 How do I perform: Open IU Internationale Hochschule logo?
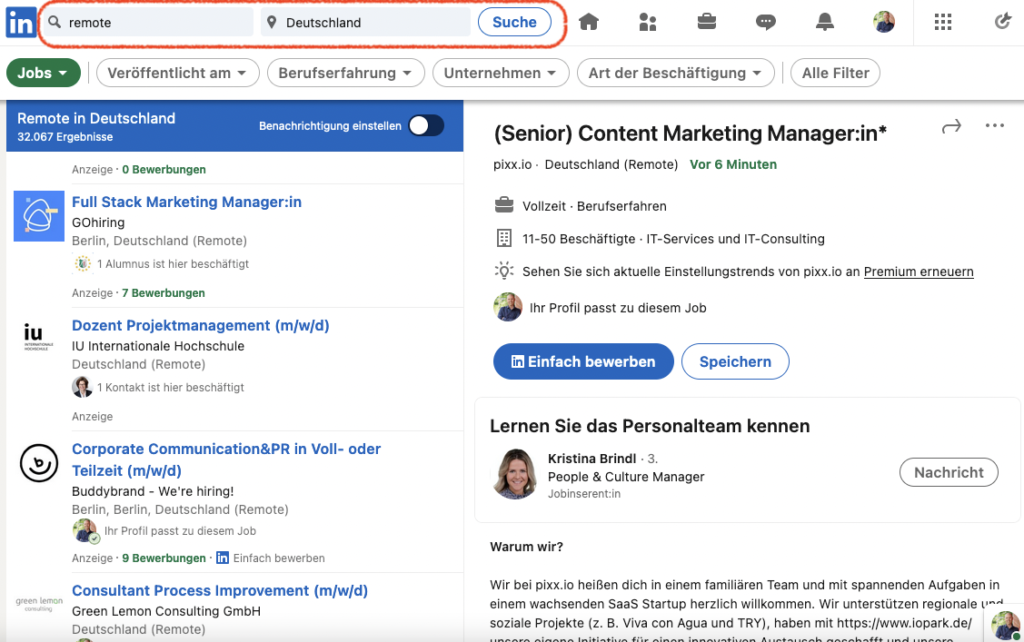click(39, 338)
